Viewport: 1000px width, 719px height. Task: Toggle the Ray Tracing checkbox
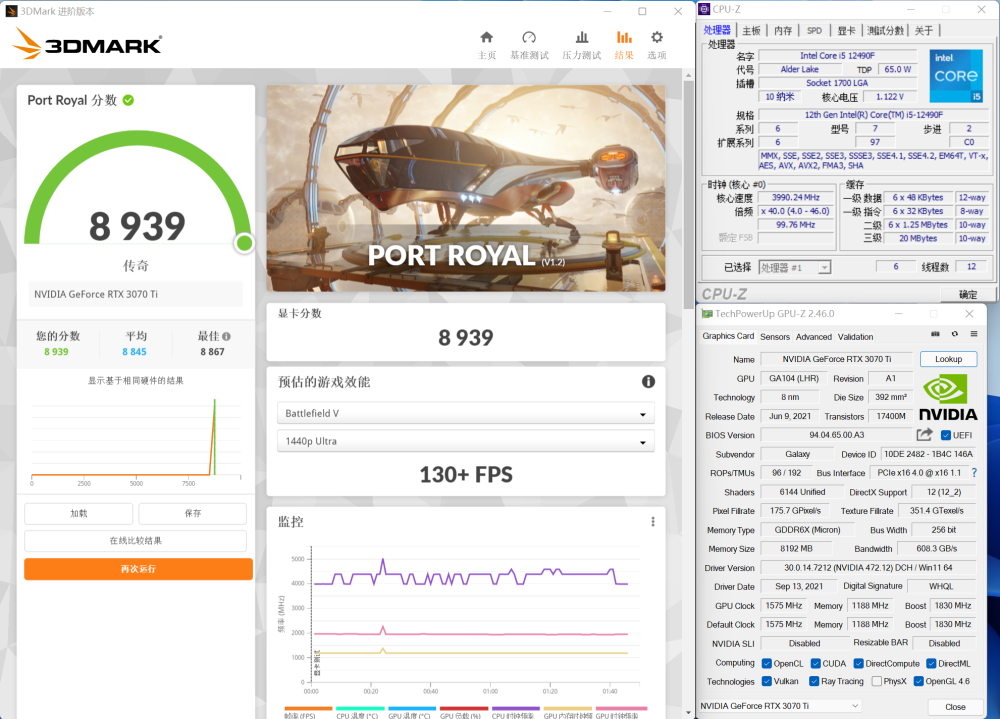pyautogui.click(x=812, y=682)
